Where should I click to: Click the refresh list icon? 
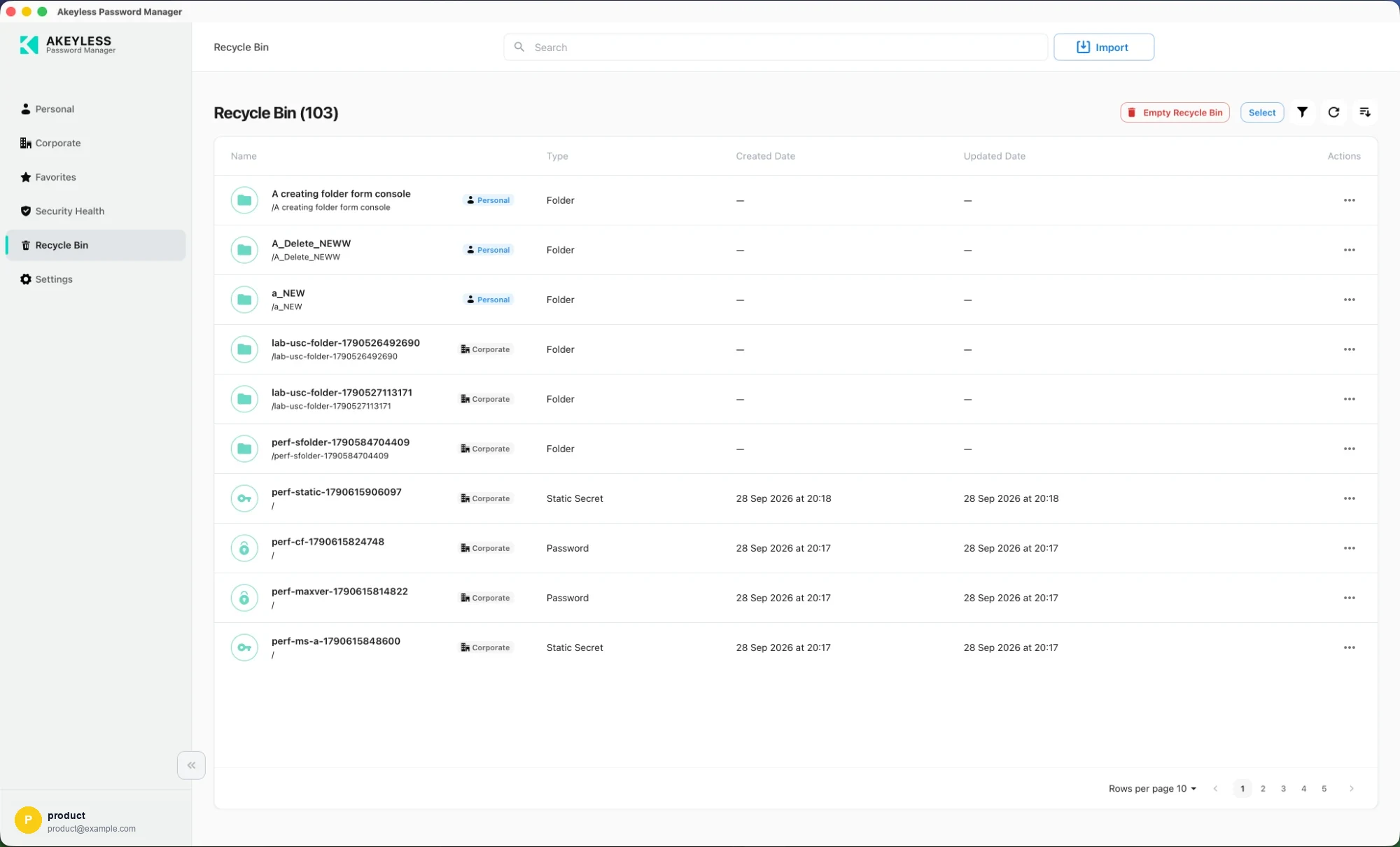point(1333,112)
